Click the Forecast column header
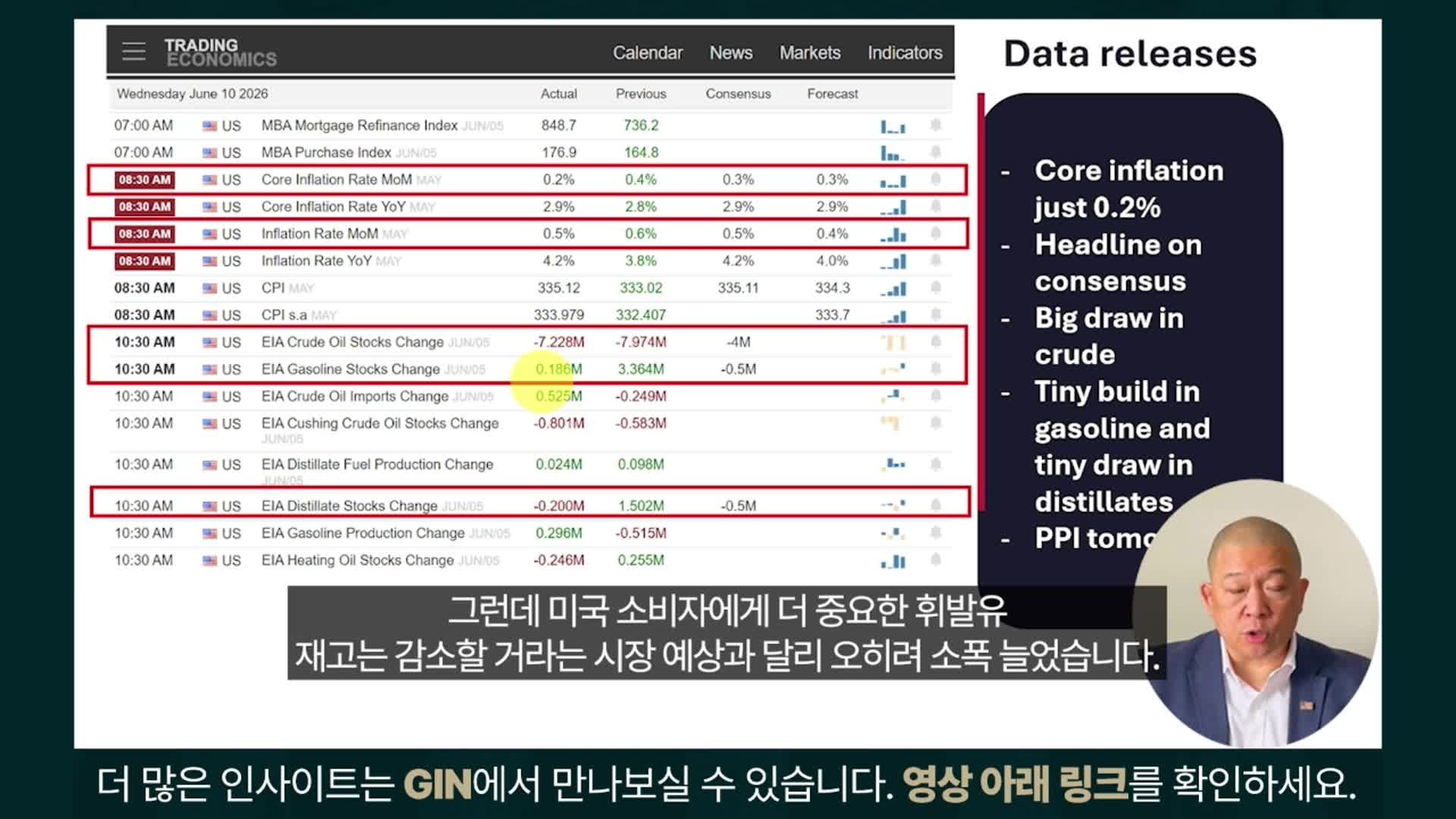 coord(832,94)
